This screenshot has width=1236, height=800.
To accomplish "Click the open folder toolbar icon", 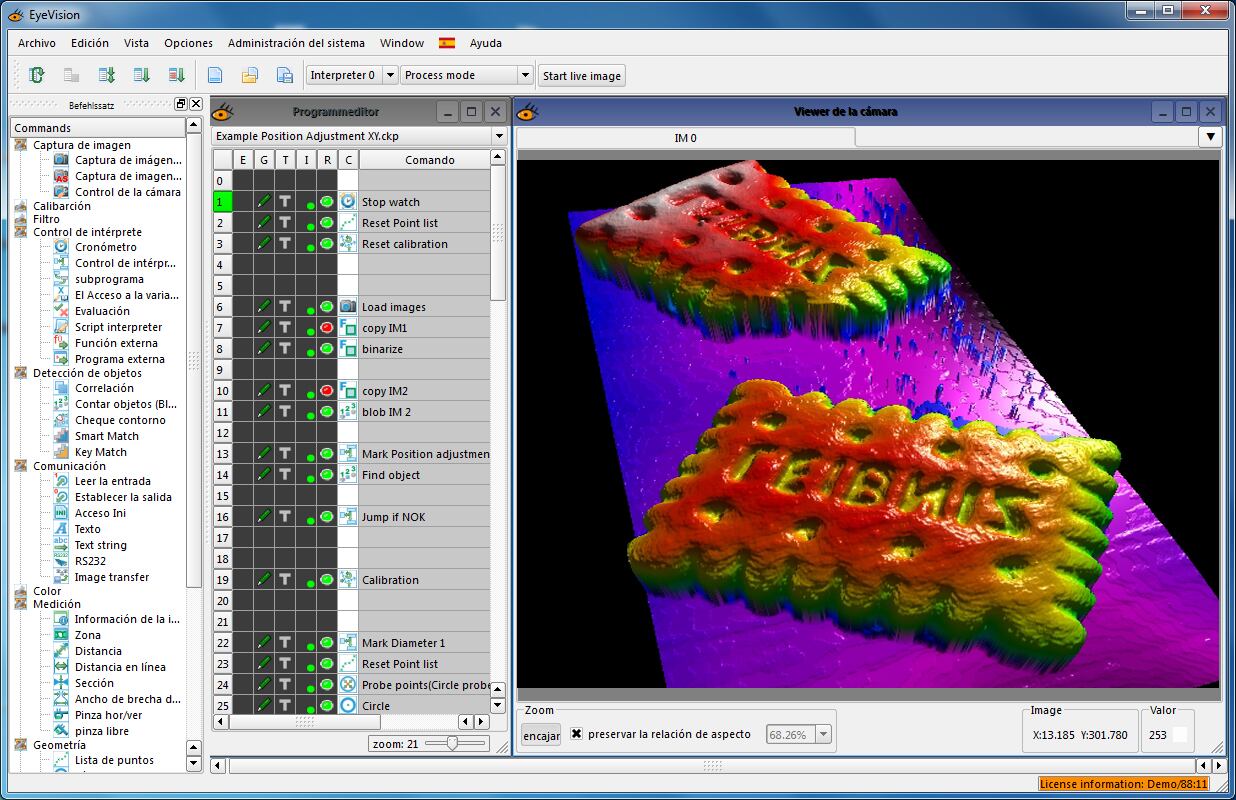I will (250, 75).
